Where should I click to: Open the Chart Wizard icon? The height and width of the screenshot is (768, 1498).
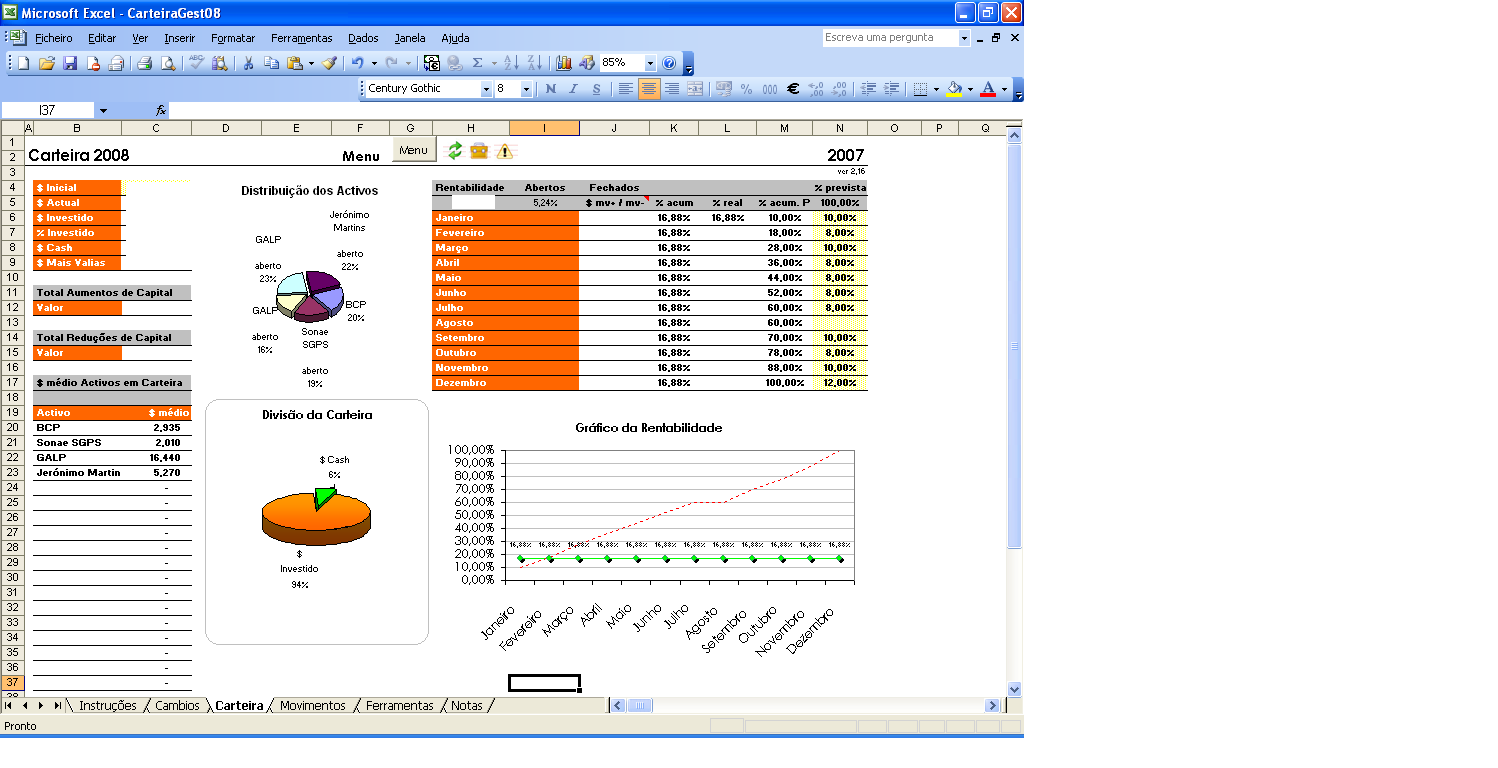[x=564, y=63]
